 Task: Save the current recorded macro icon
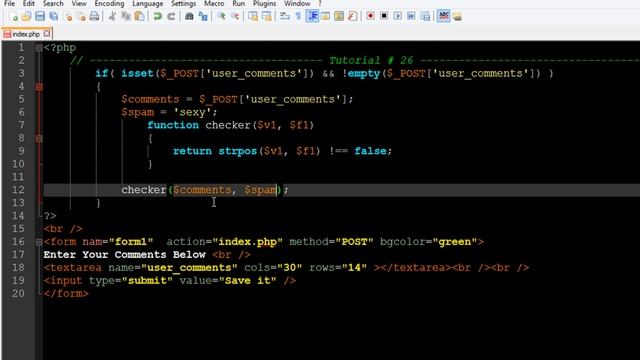click(x=425, y=16)
